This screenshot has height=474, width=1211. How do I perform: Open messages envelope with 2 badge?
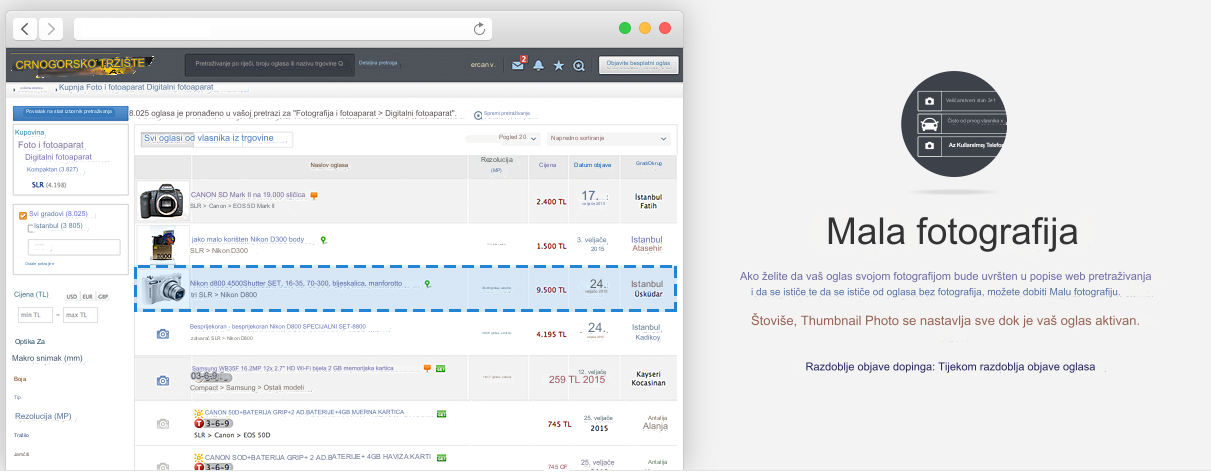pyautogui.click(x=518, y=65)
